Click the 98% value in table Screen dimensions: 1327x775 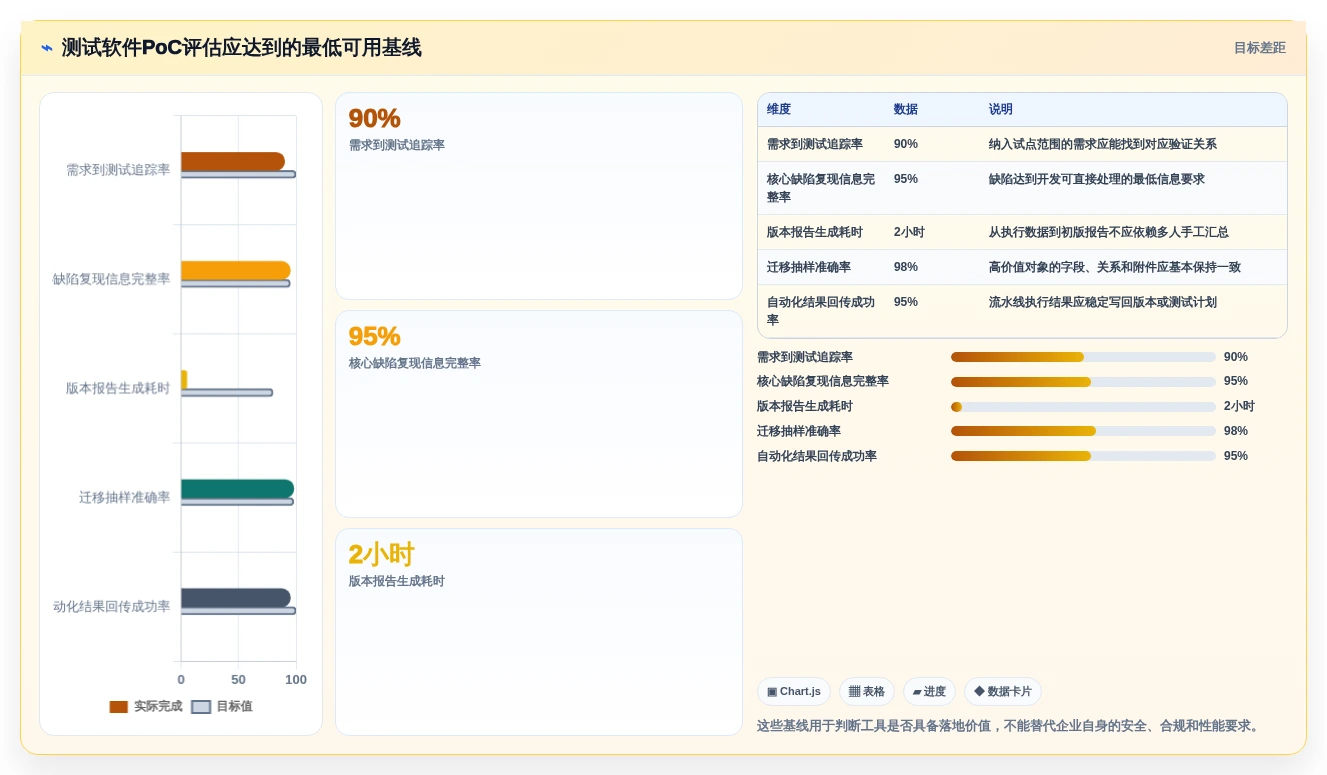point(906,267)
